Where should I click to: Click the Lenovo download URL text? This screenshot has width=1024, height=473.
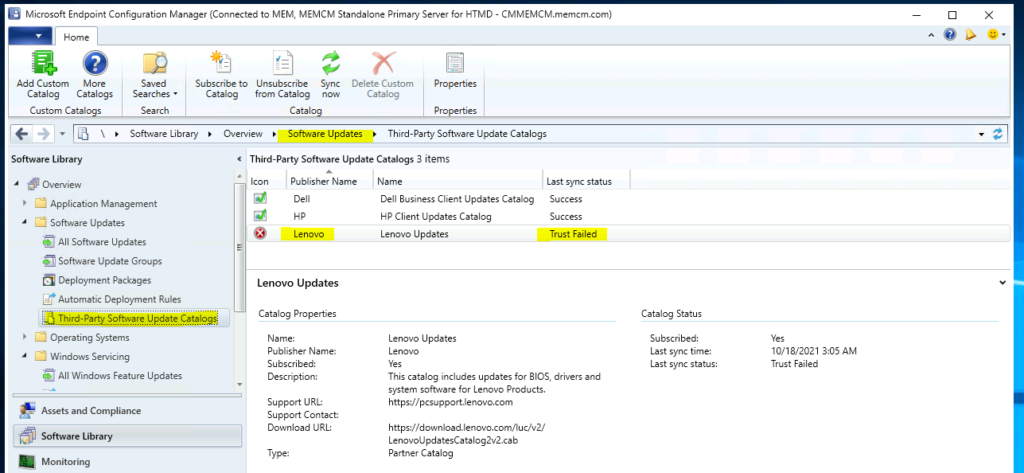click(467, 434)
